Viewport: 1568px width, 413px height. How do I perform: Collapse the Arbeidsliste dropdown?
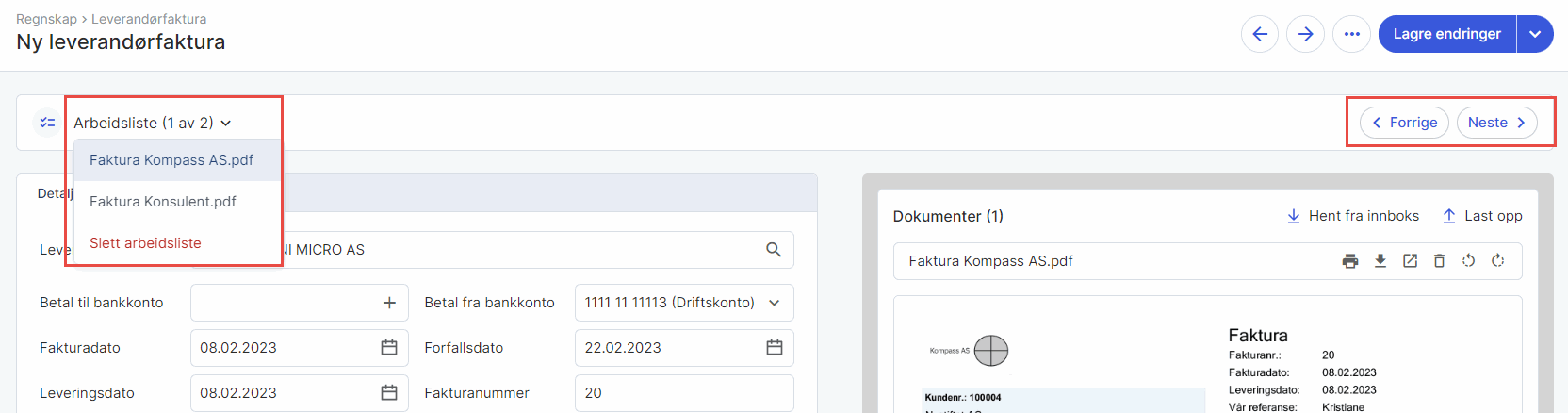coord(153,124)
